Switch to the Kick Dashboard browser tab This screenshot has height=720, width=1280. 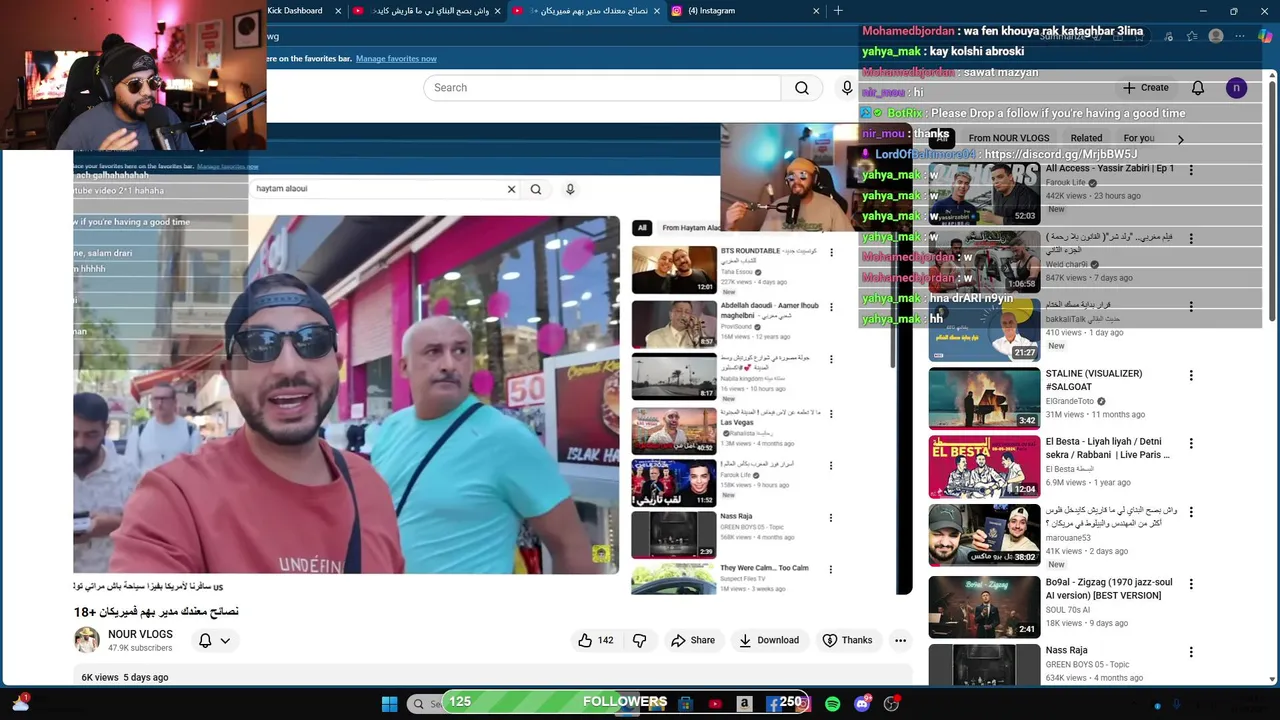pyautogui.click(x=295, y=11)
